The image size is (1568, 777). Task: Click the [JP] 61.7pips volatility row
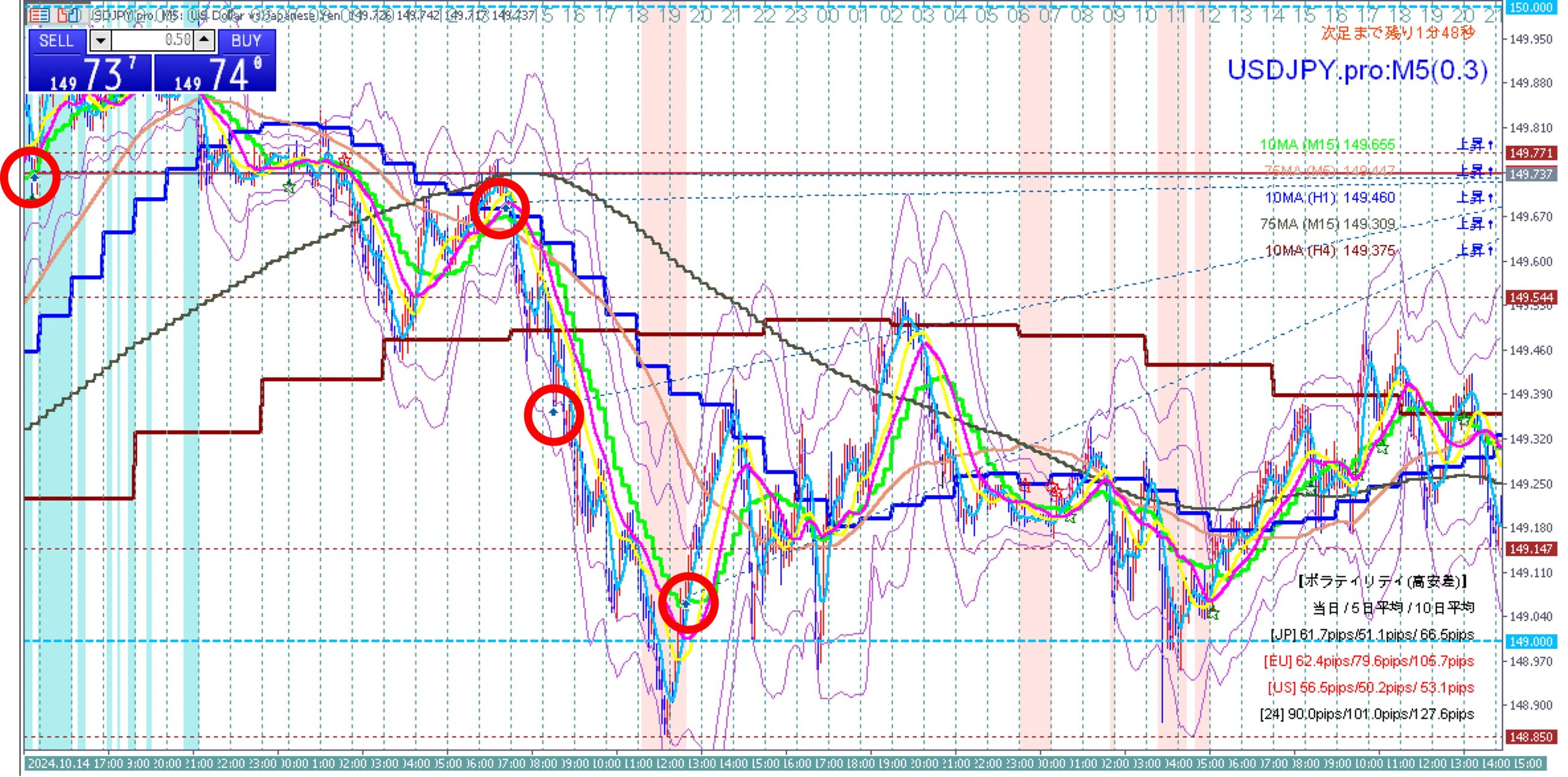(1372, 634)
